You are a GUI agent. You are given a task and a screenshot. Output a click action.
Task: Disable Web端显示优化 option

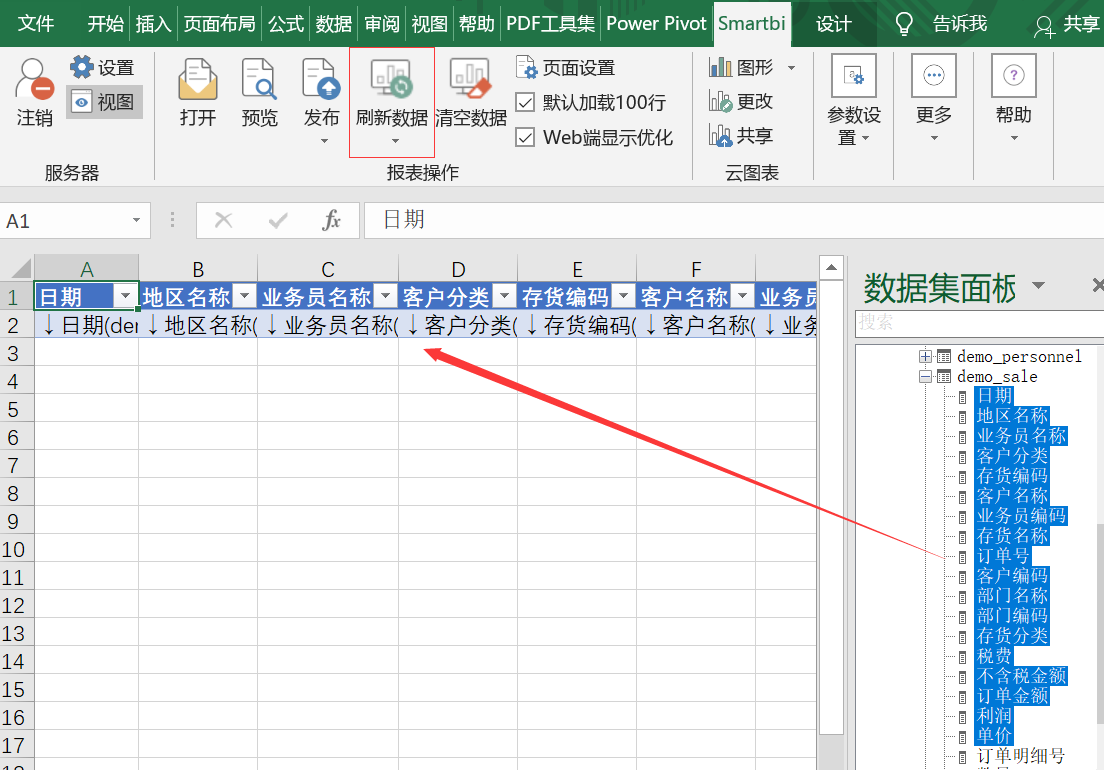click(x=524, y=137)
